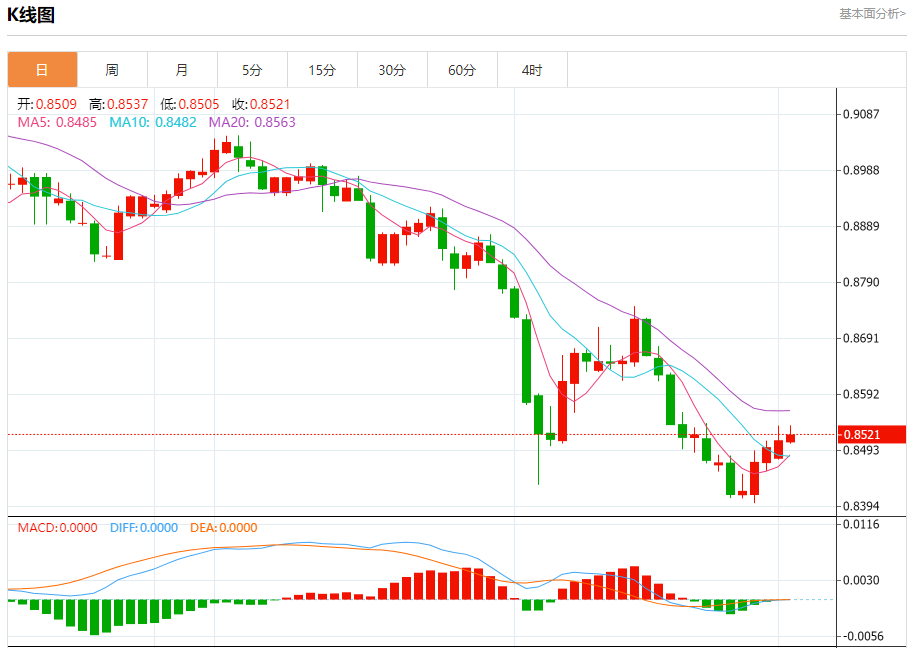Click the 0.0030 MACD axis label
The image size is (915, 648).
point(861,580)
